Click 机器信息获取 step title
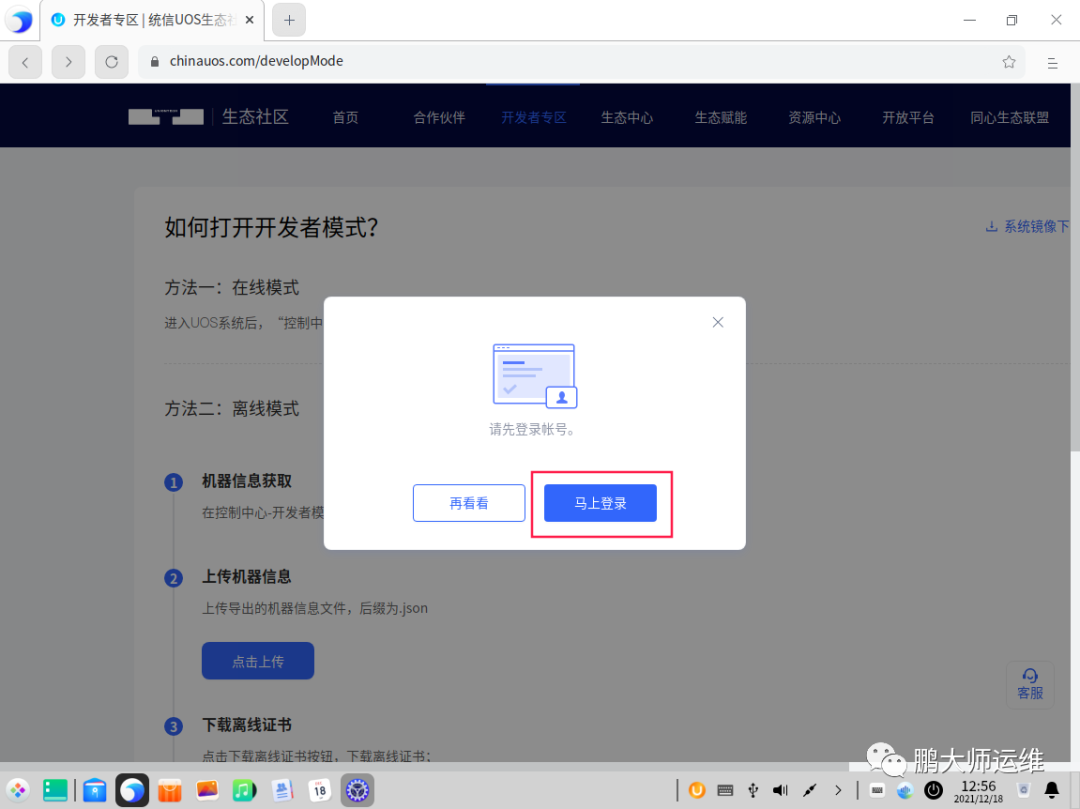Viewport: 1080px width, 809px height. pos(247,481)
